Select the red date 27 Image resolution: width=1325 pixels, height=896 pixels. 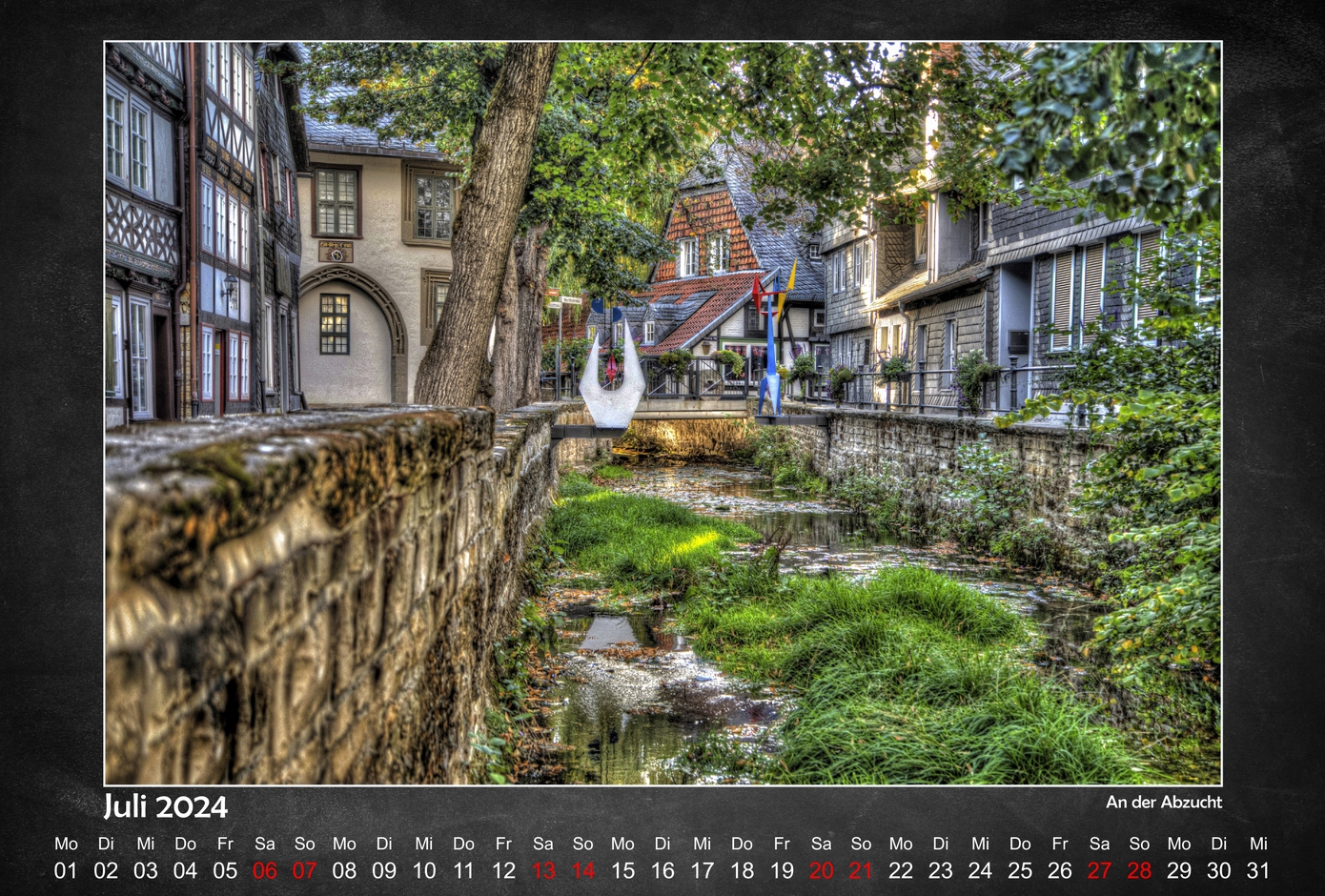[x=1099, y=870]
